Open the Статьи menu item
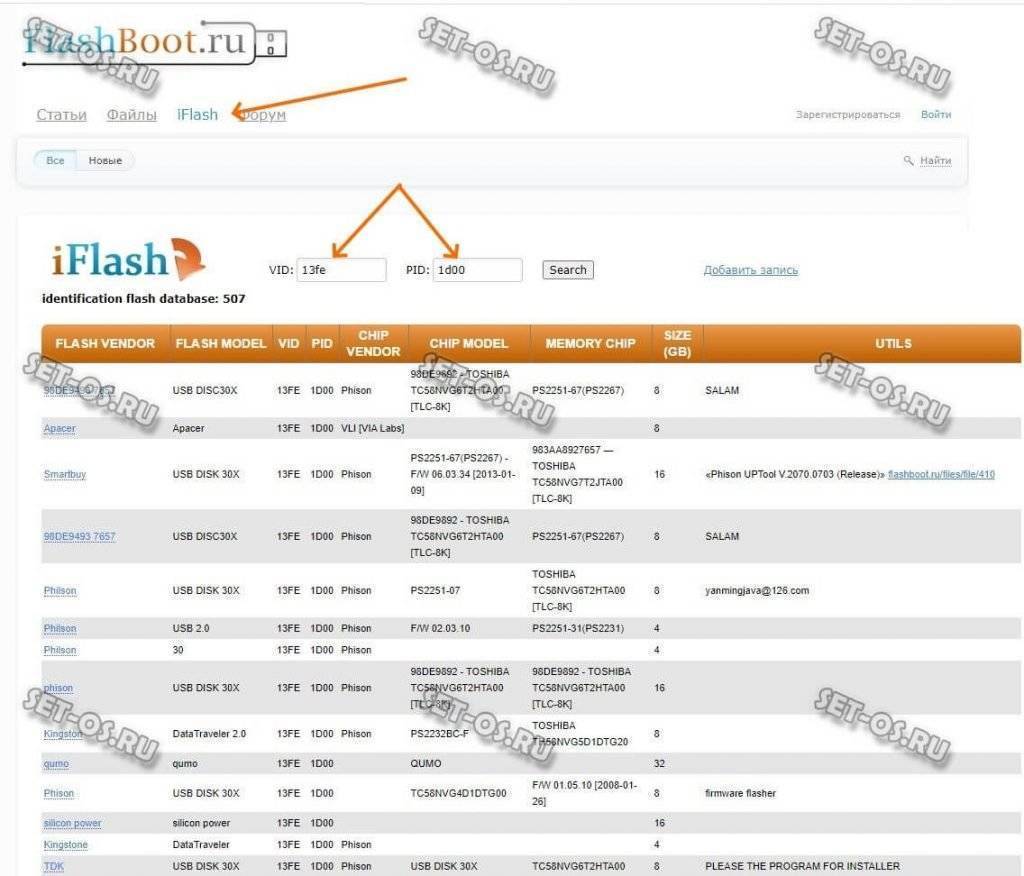This screenshot has height=876, width=1024. (x=61, y=115)
